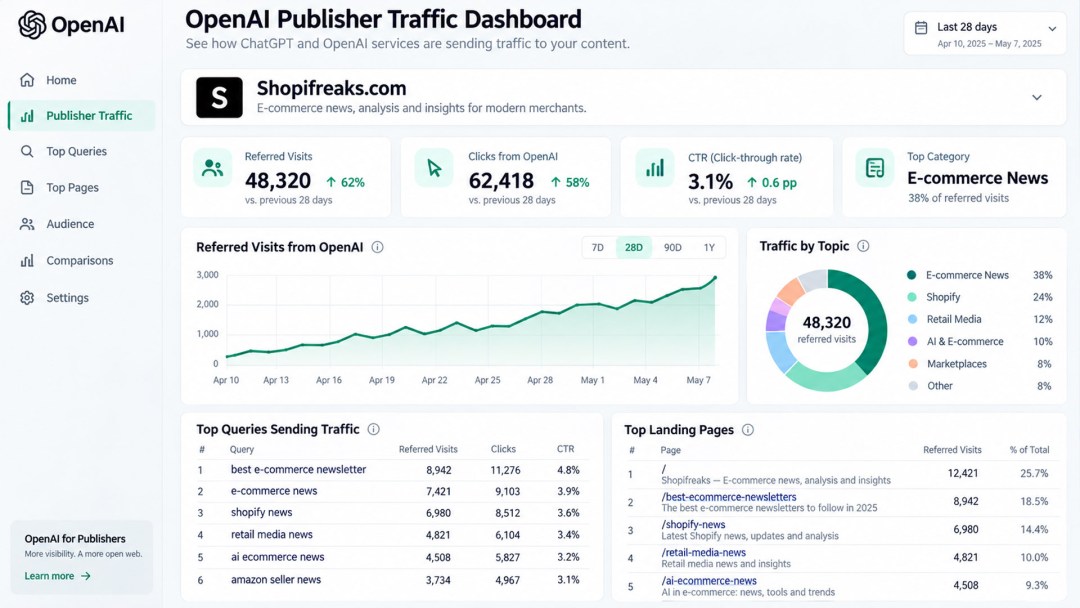
Task: Click the Audience people icon
Action: coord(27,224)
